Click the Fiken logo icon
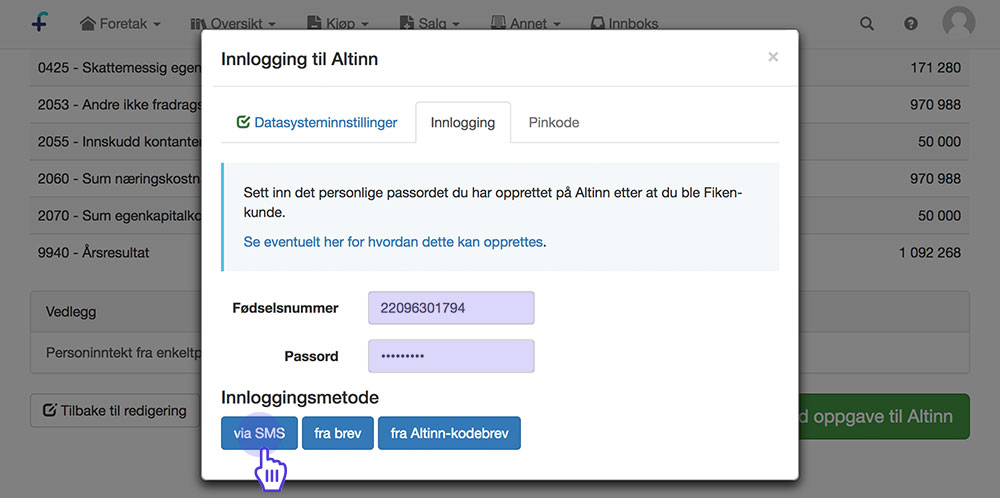Screen dimensions: 1000x498 pyautogui.click(x=40, y=22)
